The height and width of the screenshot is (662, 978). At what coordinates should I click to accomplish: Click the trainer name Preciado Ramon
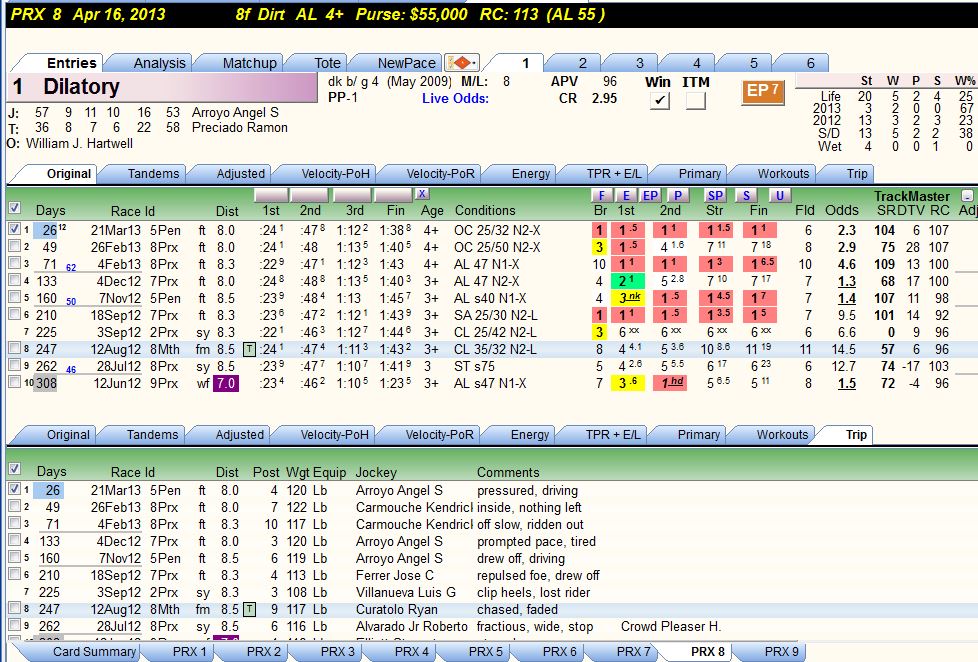pos(240,127)
